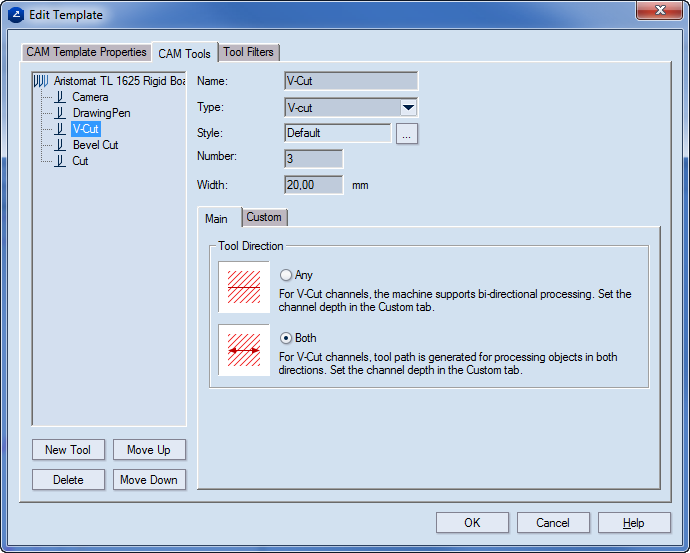
Task: Click the Cut tool icon in tree
Action: point(60,161)
